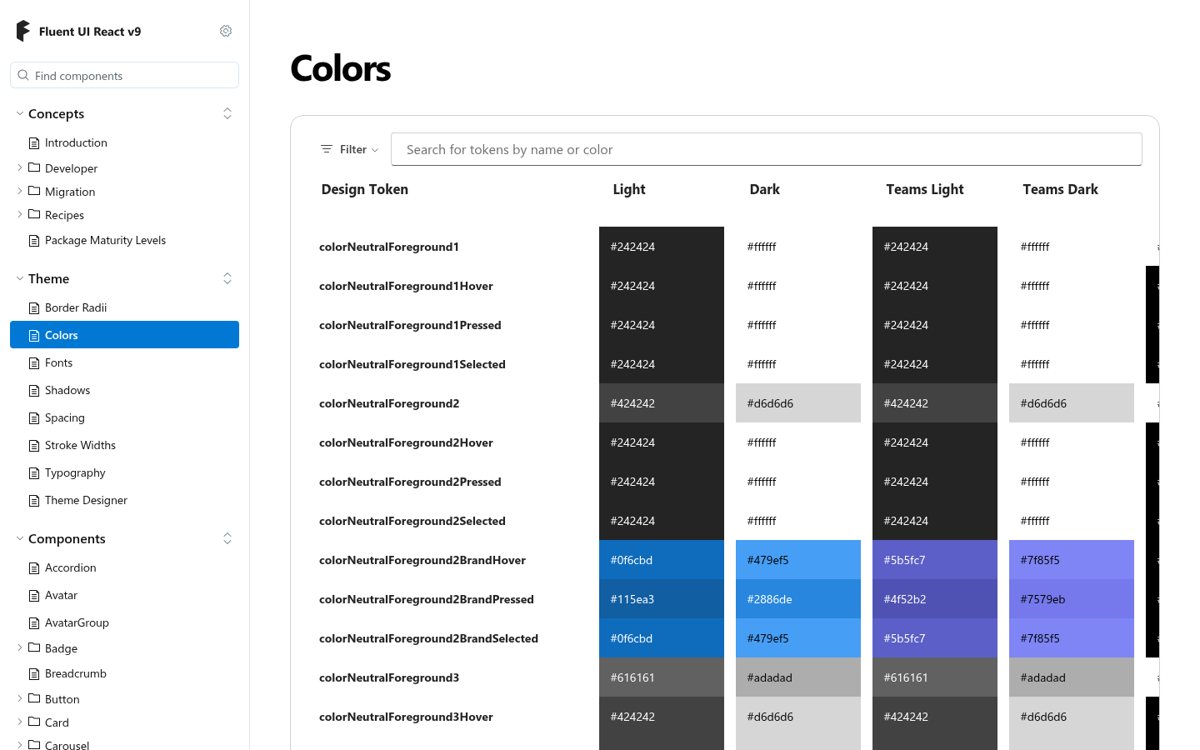Click Light swatch #0f6cbd for colorNeutralForeground2BrandHover

[x=661, y=560]
